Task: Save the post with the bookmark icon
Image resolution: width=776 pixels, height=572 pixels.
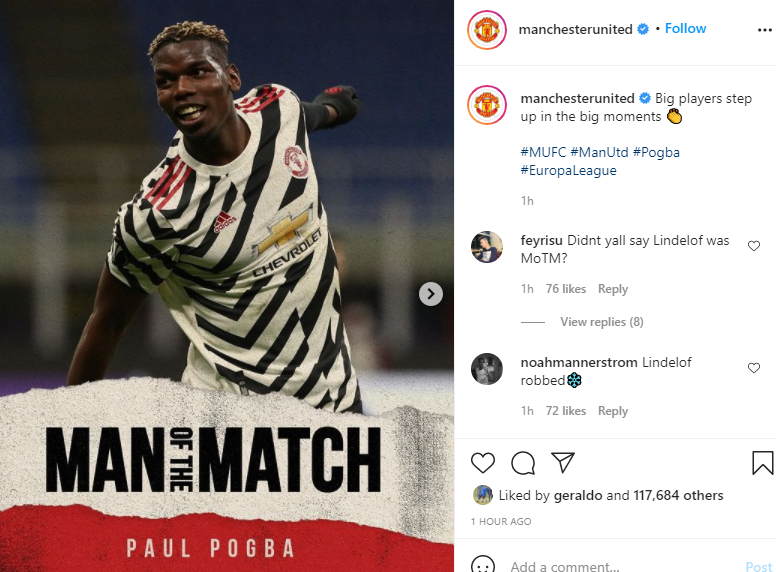Action: click(x=763, y=463)
